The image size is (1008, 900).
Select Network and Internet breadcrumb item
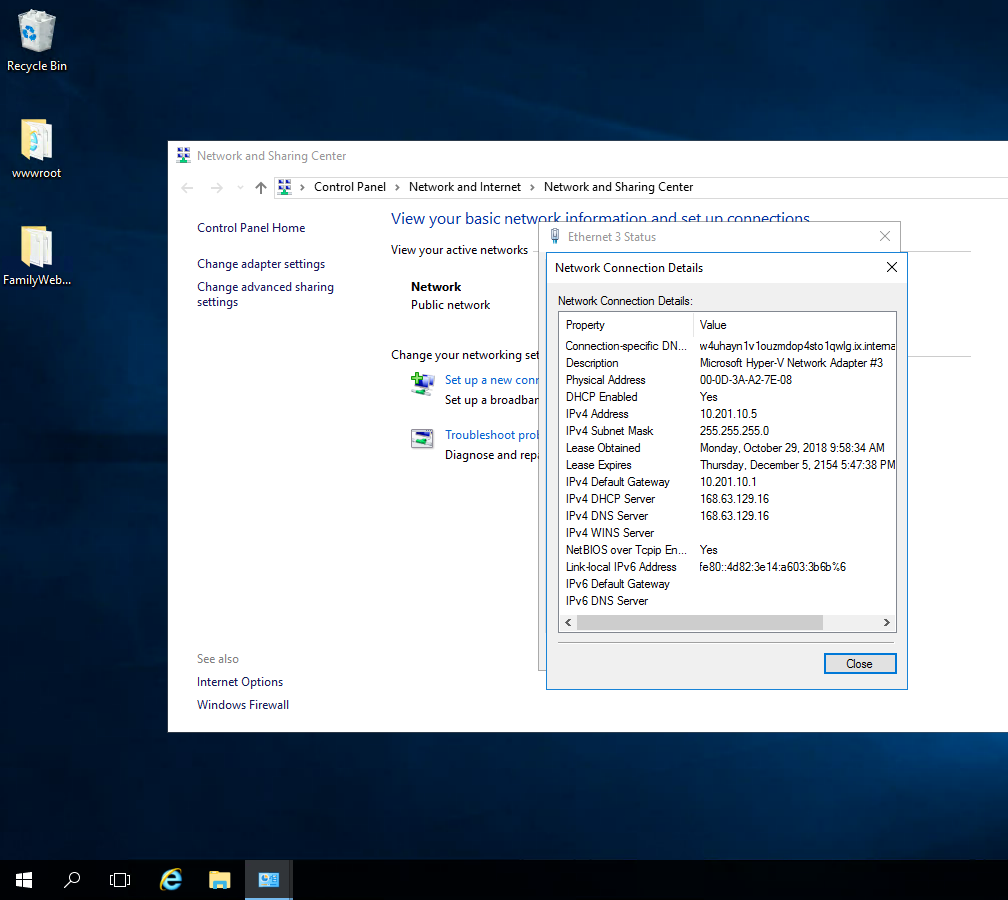464,187
